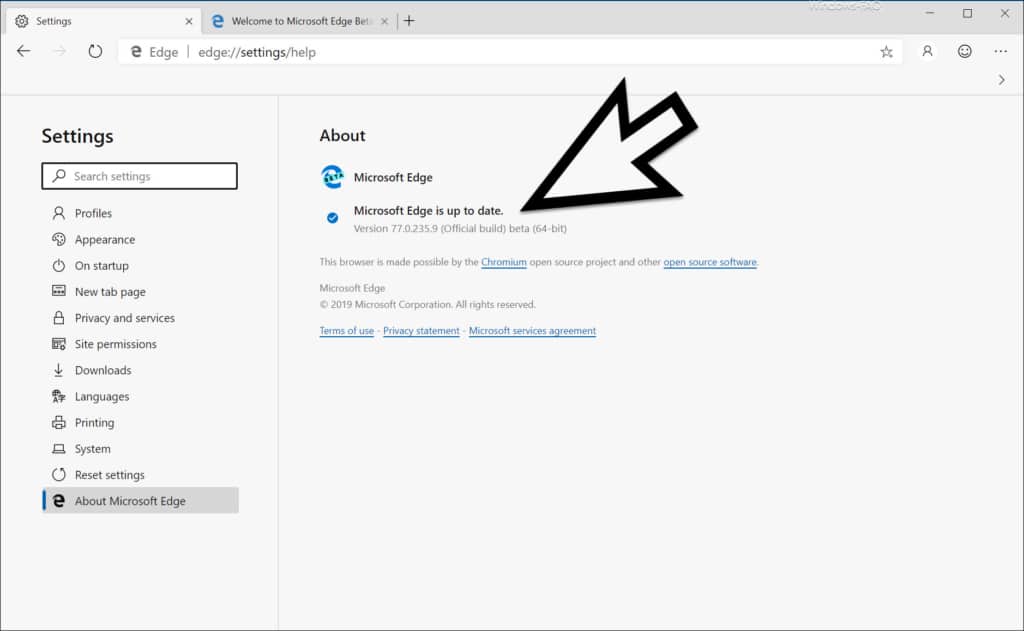This screenshot has height=631, width=1024.
Task: Select the Languages settings icon
Action: pos(60,396)
